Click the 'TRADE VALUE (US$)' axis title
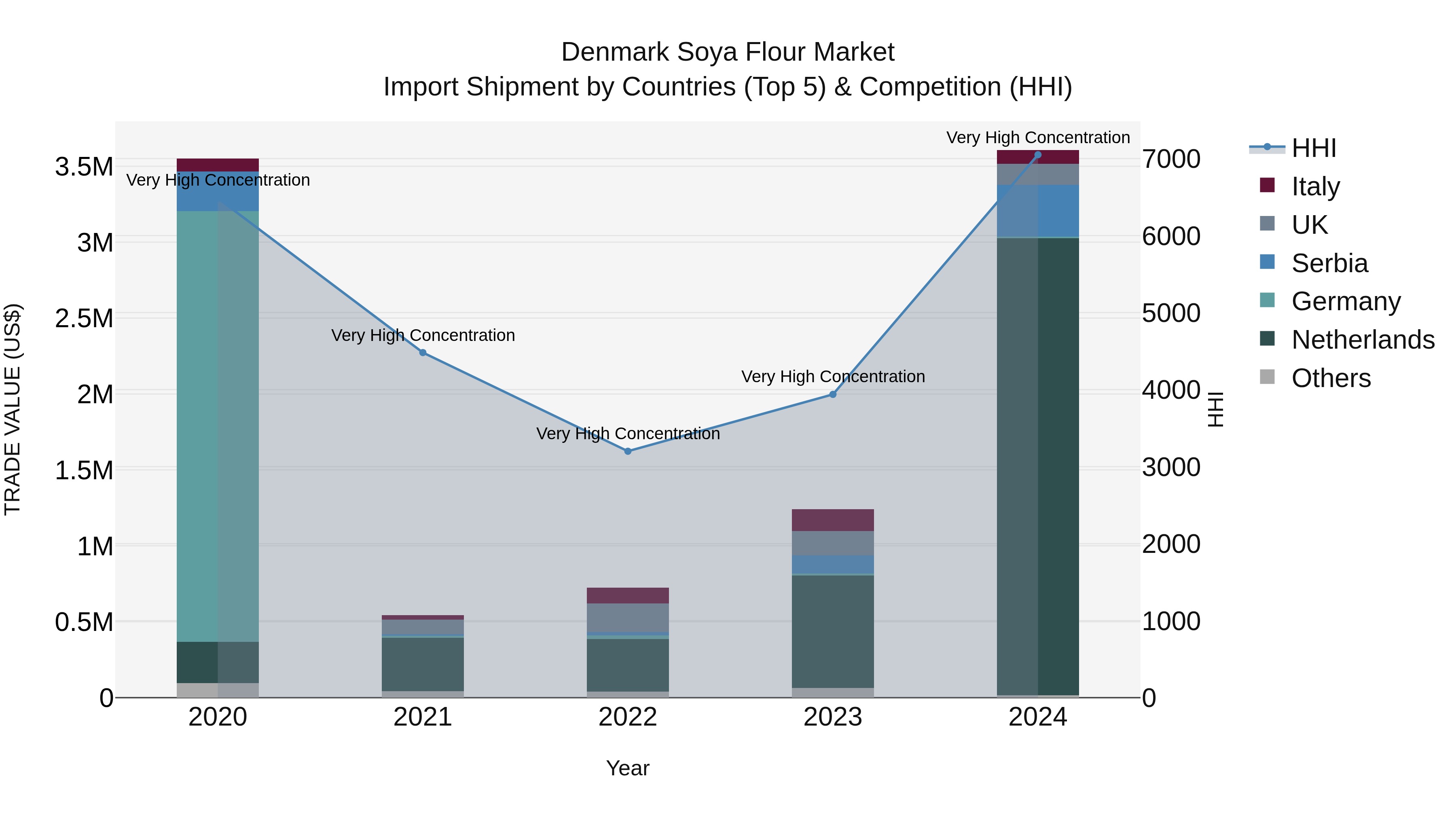The width and height of the screenshot is (1456, 819). tap(13, 409)
